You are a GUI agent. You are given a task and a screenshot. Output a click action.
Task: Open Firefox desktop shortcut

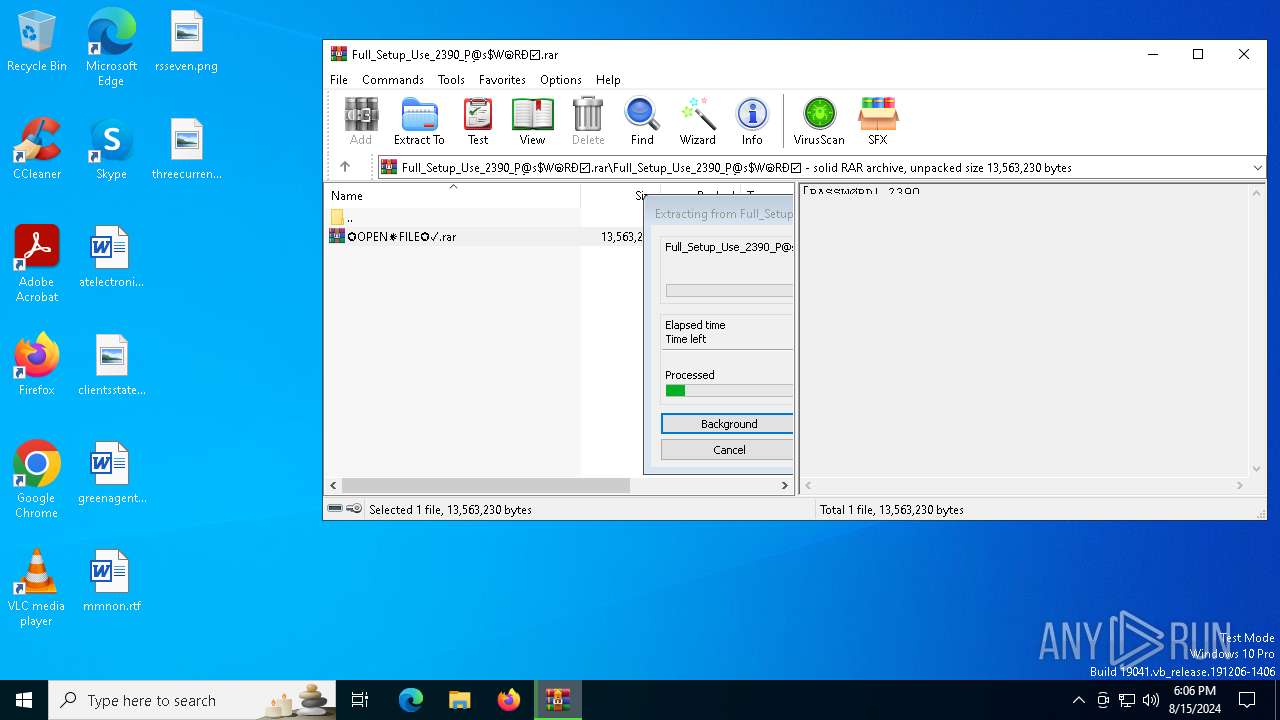point(37,365)
